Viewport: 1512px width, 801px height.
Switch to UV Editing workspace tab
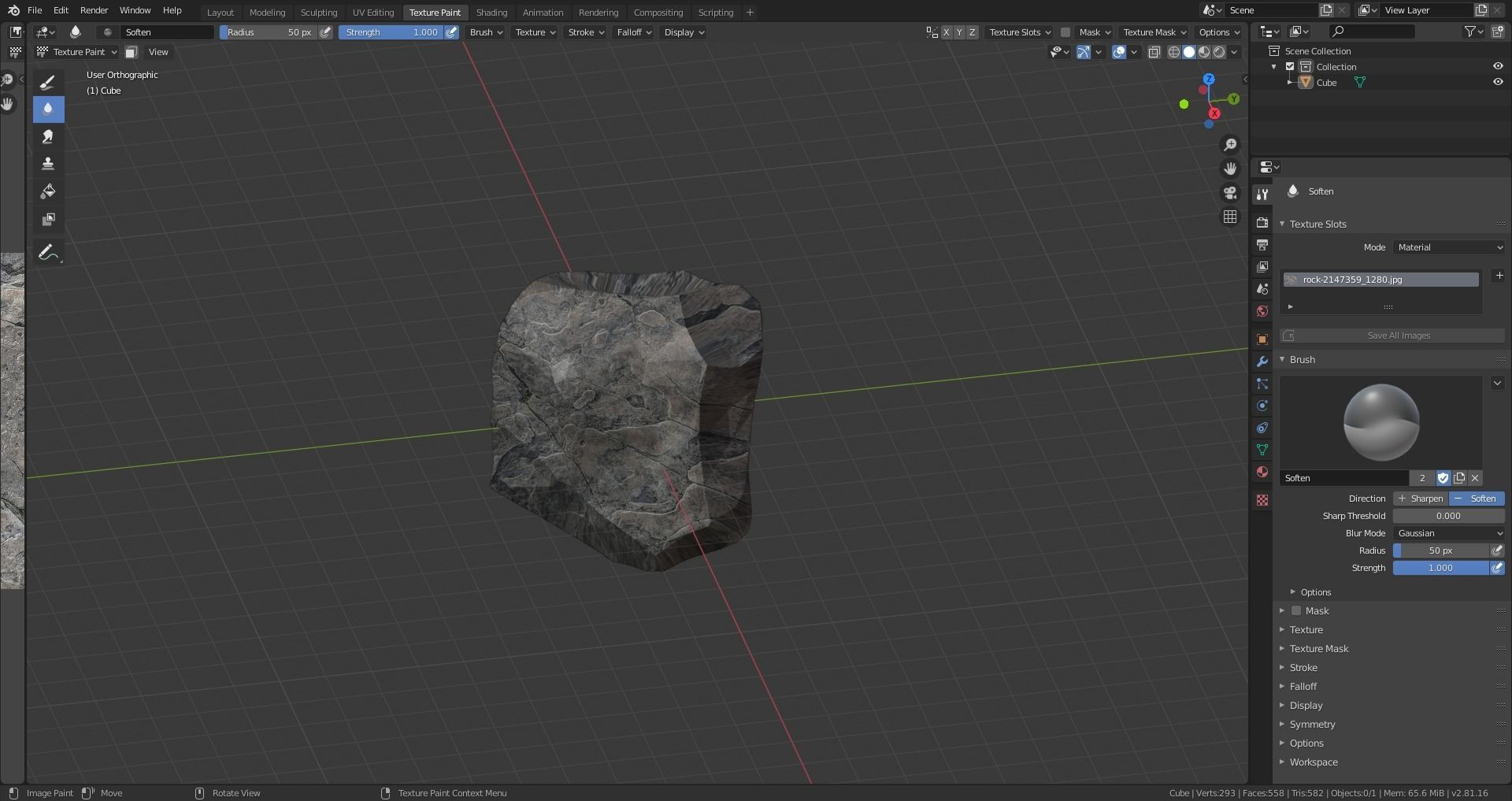click(x=373, y=12)
